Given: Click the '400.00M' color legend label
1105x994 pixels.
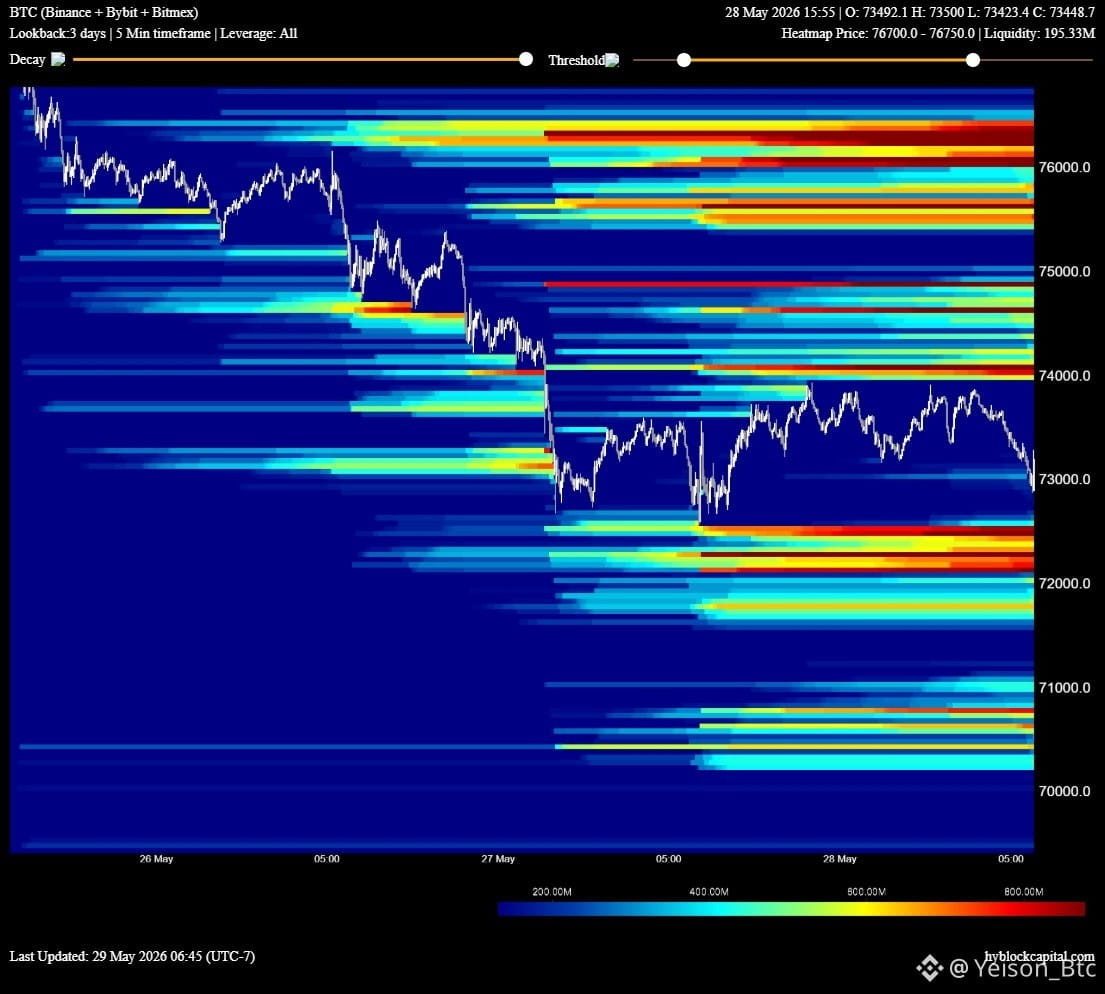Looking at the screenshot, I should coord(709,892).
